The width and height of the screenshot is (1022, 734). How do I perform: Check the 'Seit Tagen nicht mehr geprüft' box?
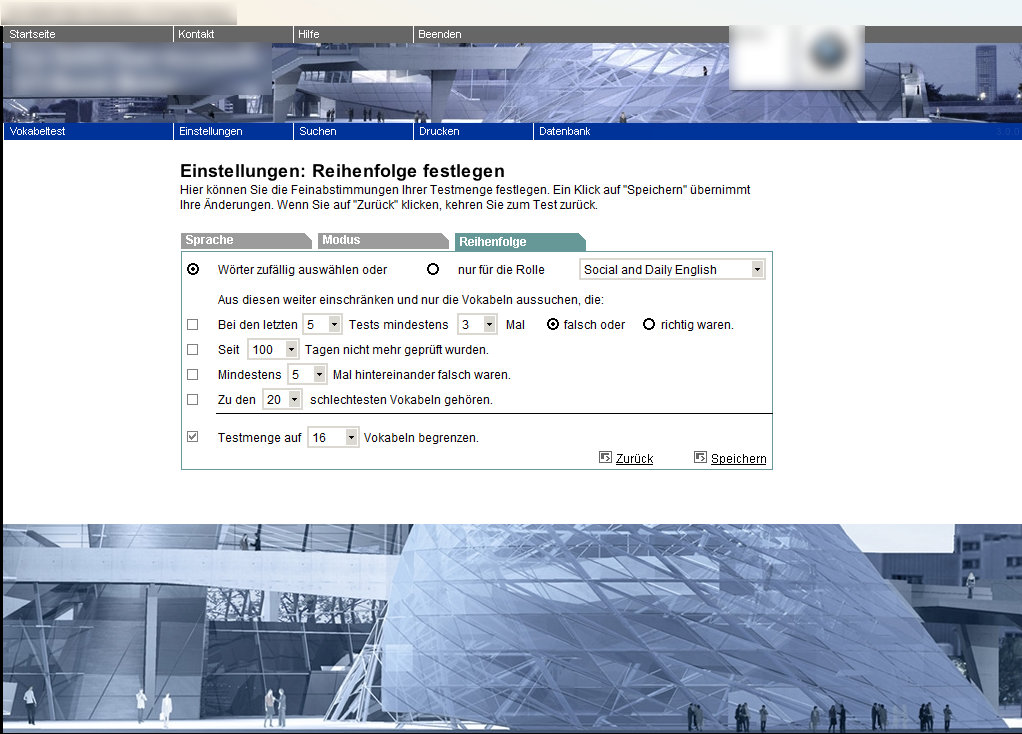193,349
